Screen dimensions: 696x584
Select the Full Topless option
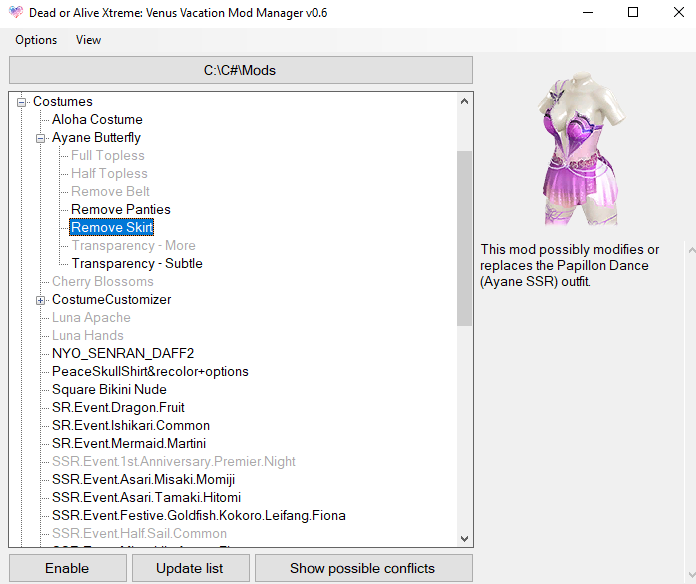[108, 155]
